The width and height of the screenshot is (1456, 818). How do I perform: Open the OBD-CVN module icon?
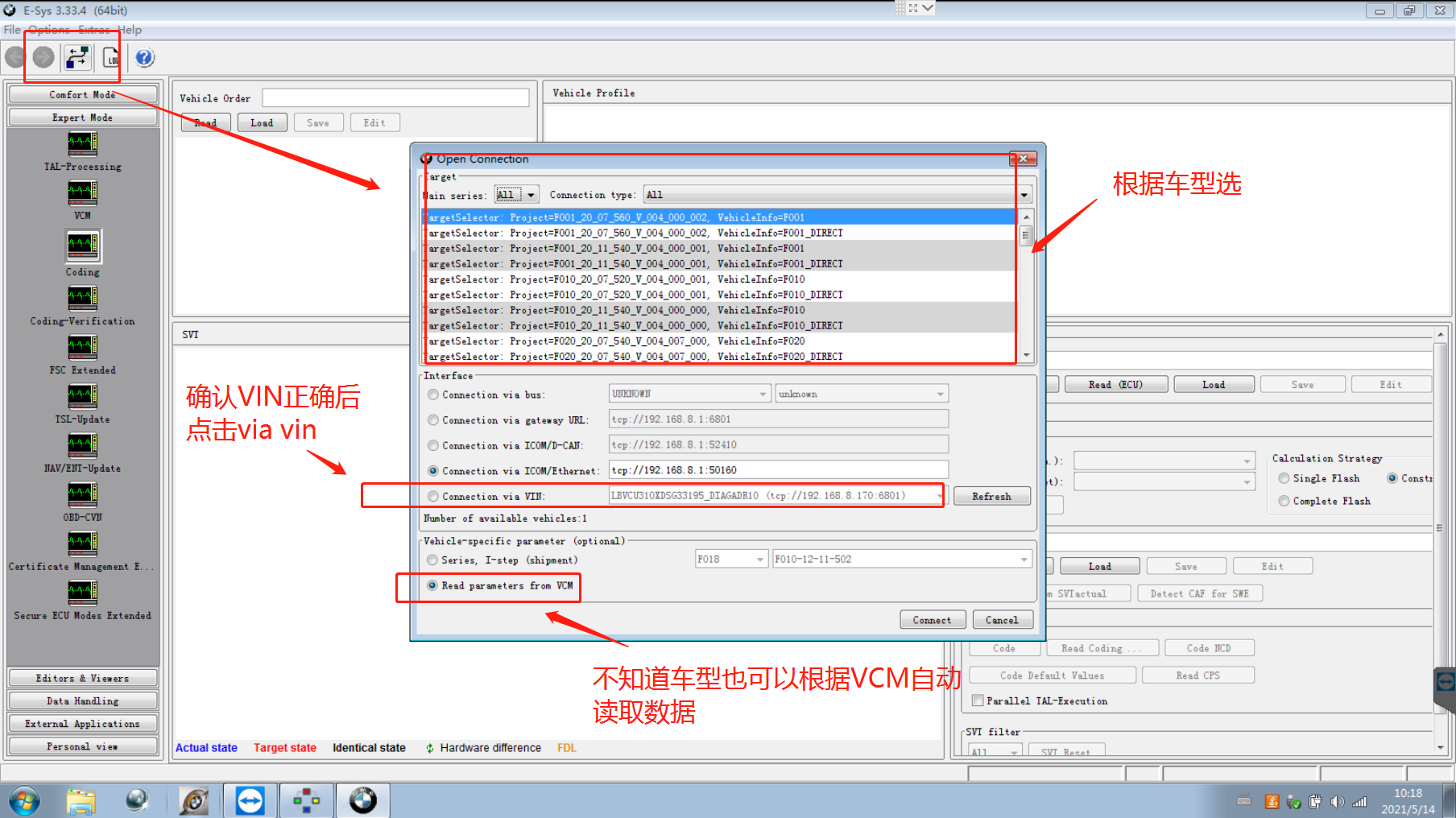[x=82, y=494]
